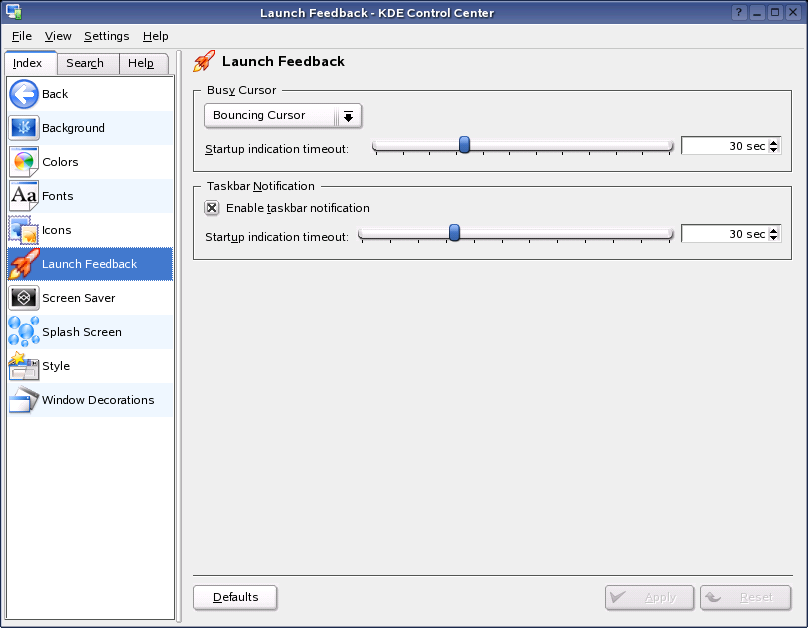Screen dimensions: 808x628
Task: Open the Window Decorations icon
Action: 24,400
